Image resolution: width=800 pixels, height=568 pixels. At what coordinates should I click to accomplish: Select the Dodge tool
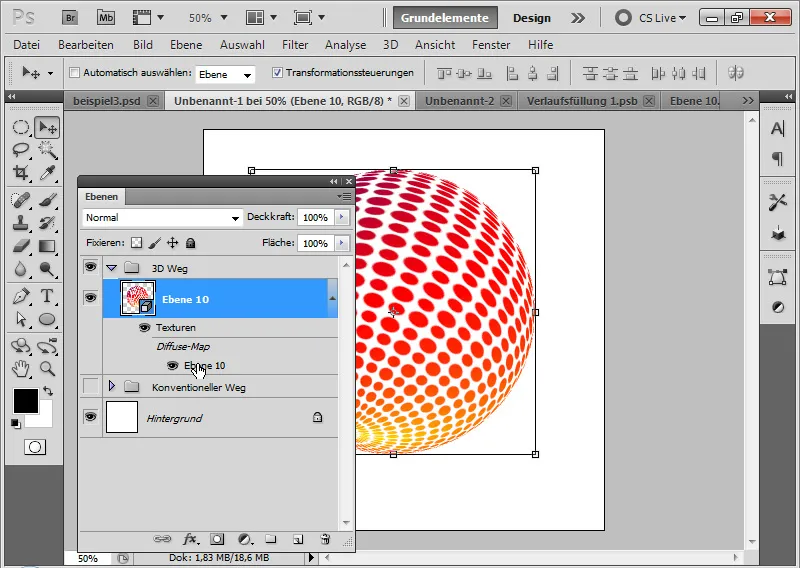pyautogui.click(x=47, y=269)
